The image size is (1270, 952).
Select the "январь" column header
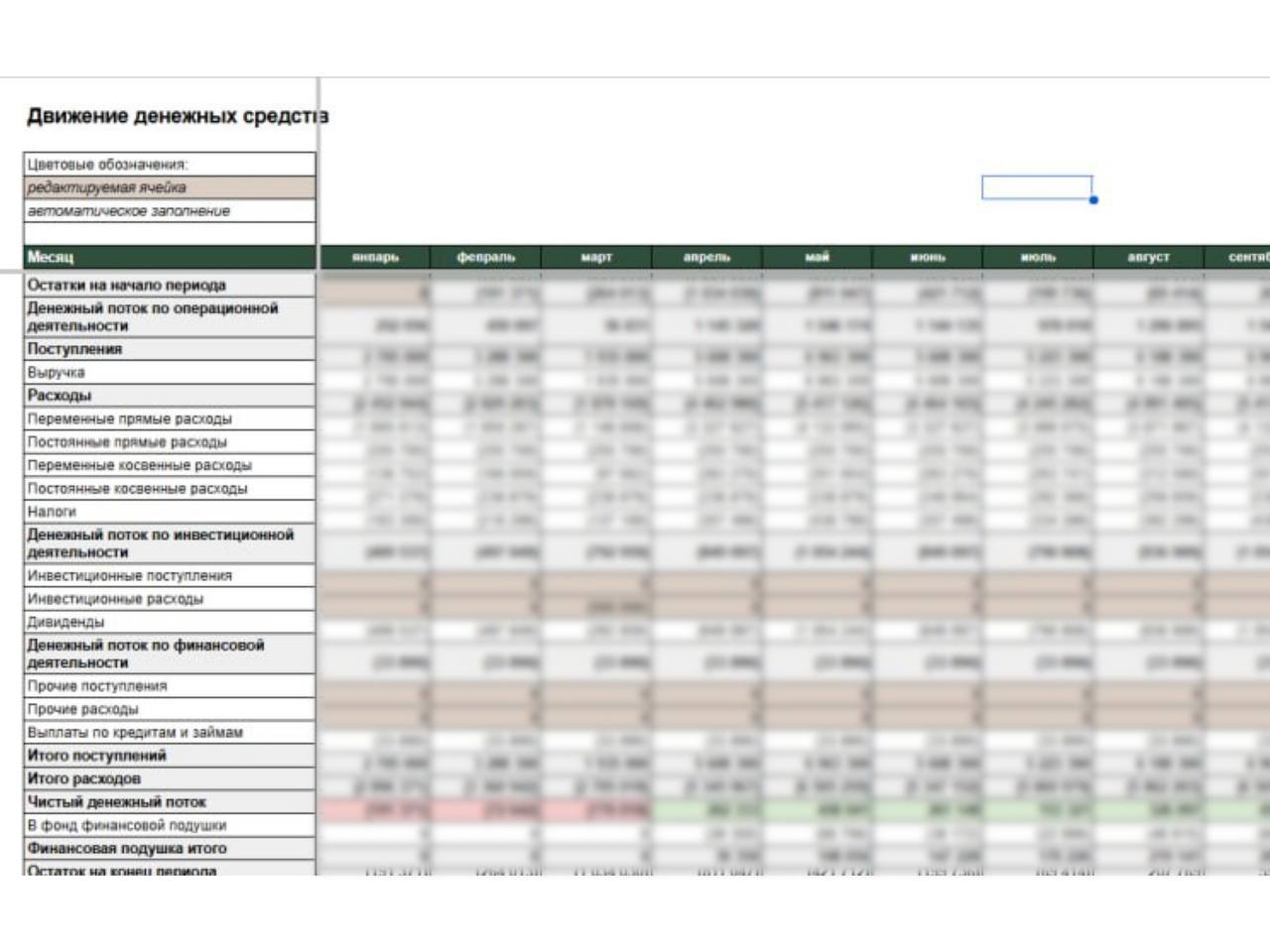click(375, 257)
